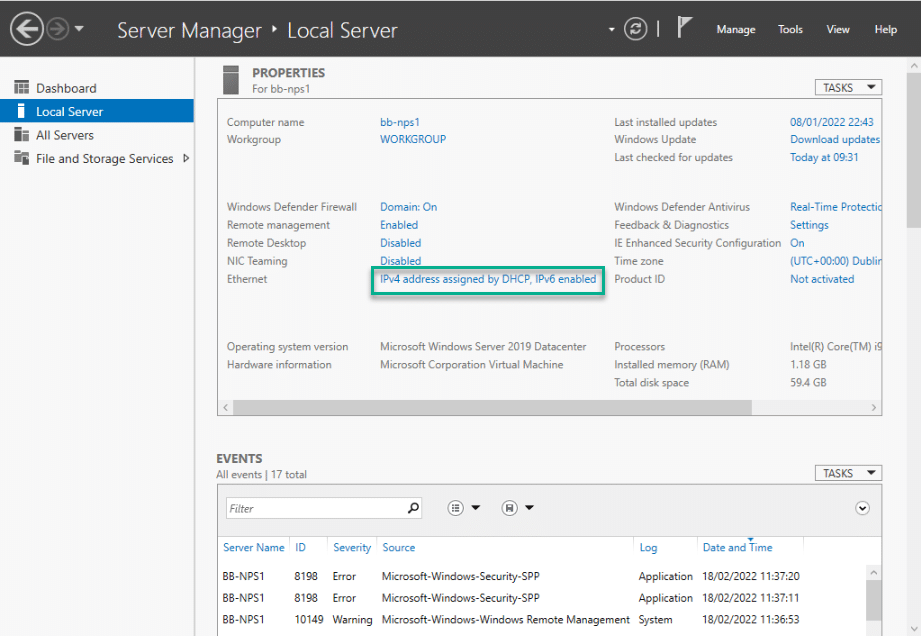Open the notifications flag
This screenshot has height=636, width=921.
[684, 28]
